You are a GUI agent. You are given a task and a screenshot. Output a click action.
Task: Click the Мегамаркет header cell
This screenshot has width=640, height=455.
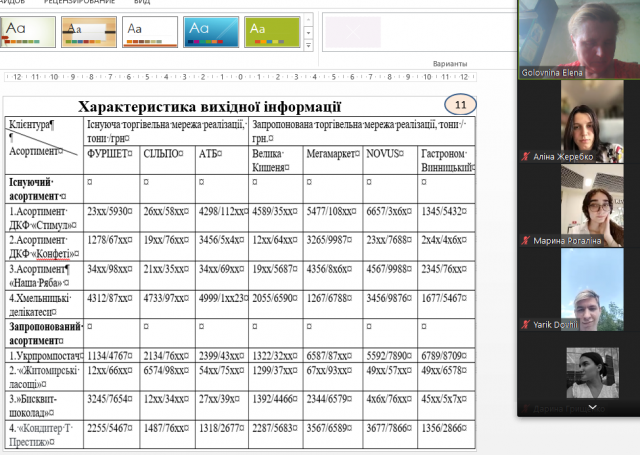[x=333, y=160]
